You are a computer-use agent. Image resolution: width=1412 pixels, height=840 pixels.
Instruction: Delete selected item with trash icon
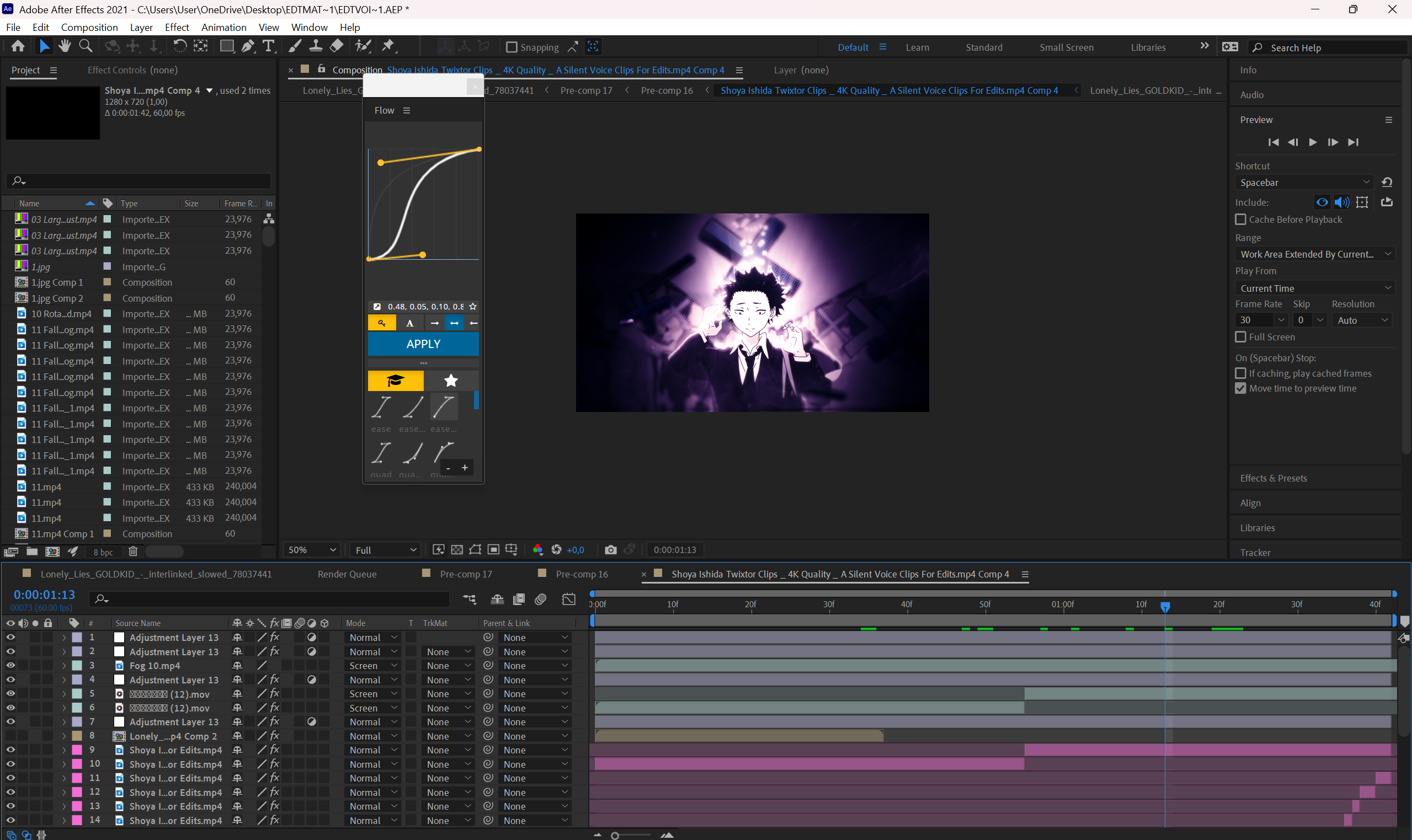point(132,552)
